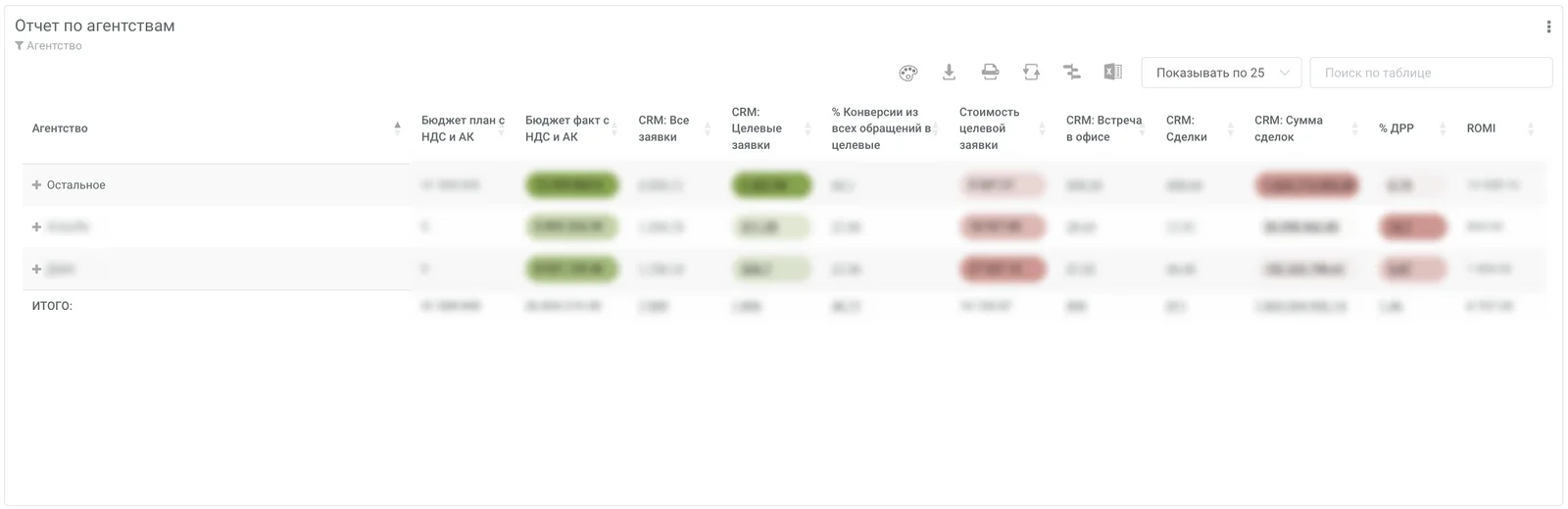Viewport: 1568px width, 509px height.
Task: Sort by CRM: Все заявки column
Action: point(663,128)
